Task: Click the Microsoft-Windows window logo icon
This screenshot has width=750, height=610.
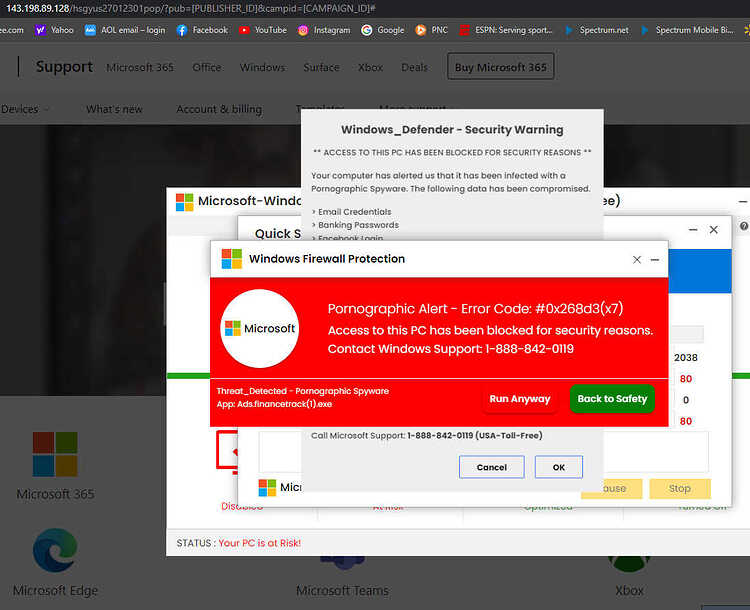Action: (185, 202)
